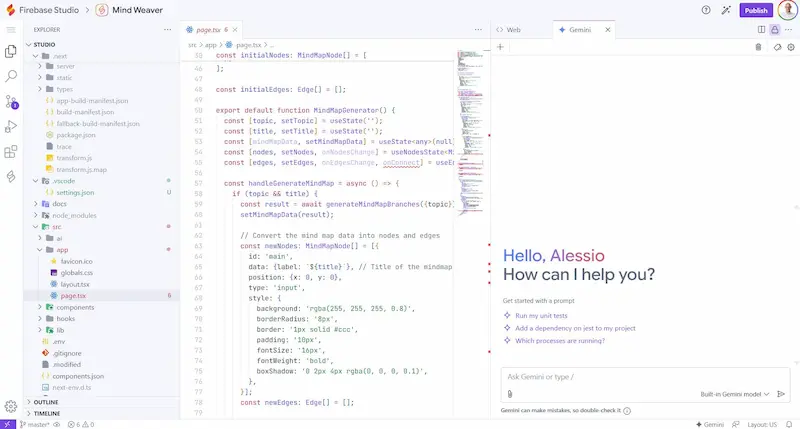
Task: Click the Mind Weaver project icon
Action: click(102, 10)
